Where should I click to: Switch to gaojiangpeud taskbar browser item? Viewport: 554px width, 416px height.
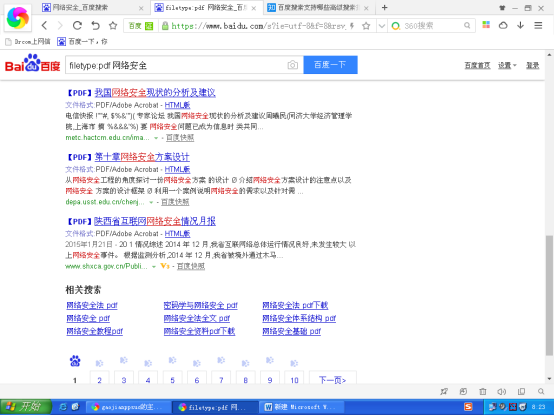(x=129, y=407)
